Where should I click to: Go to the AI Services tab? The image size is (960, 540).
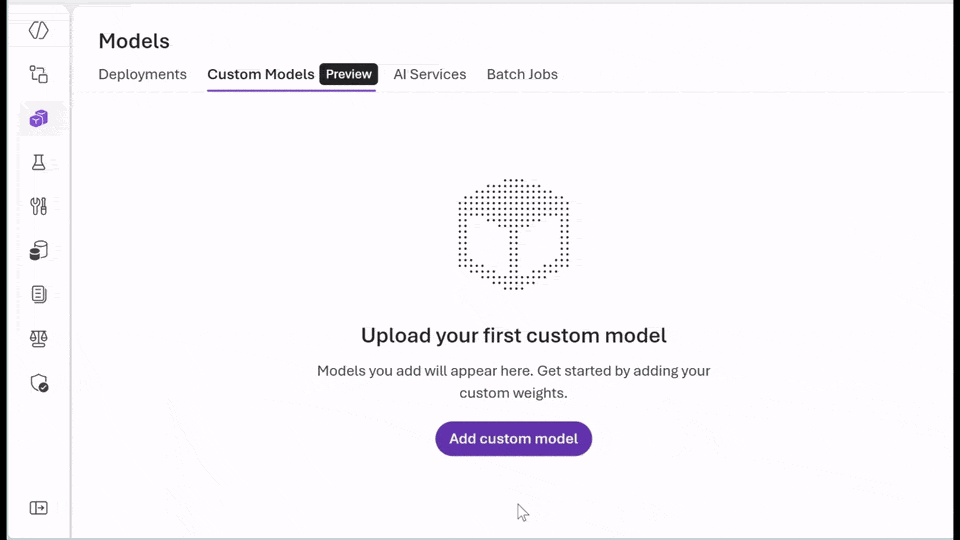tap(430, 74)
